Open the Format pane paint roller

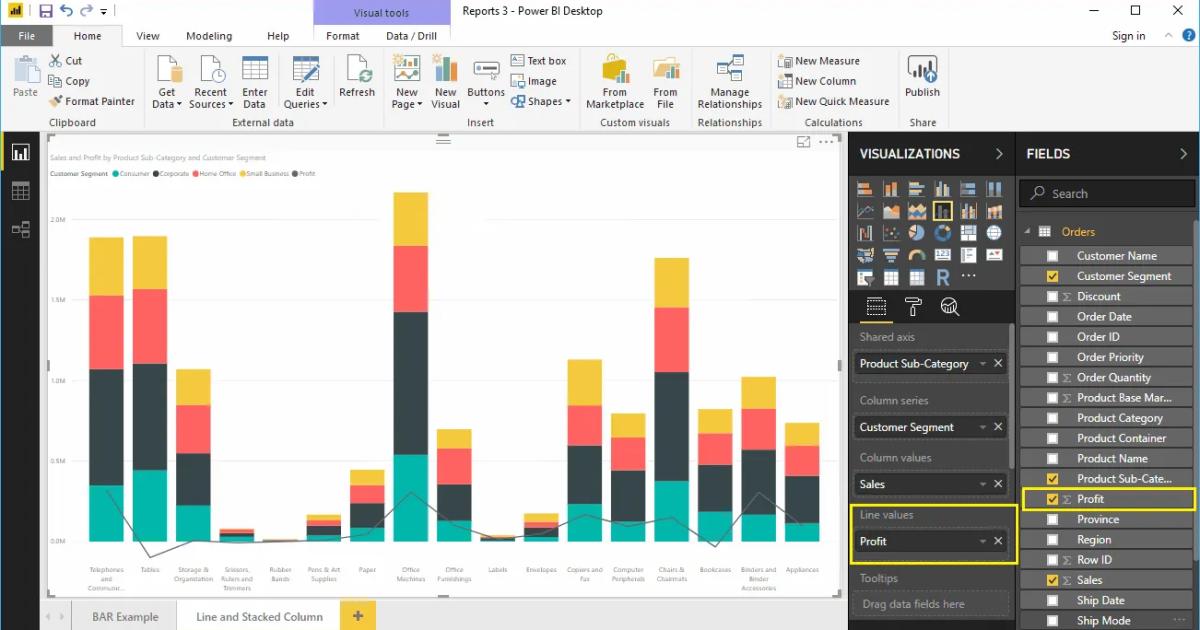[913, 307]
